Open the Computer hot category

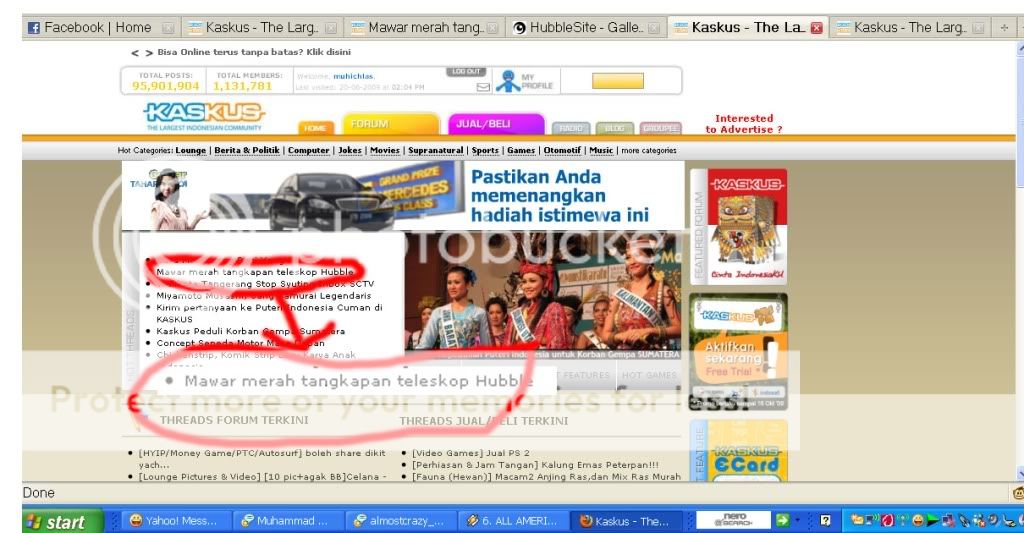(308, 150)
